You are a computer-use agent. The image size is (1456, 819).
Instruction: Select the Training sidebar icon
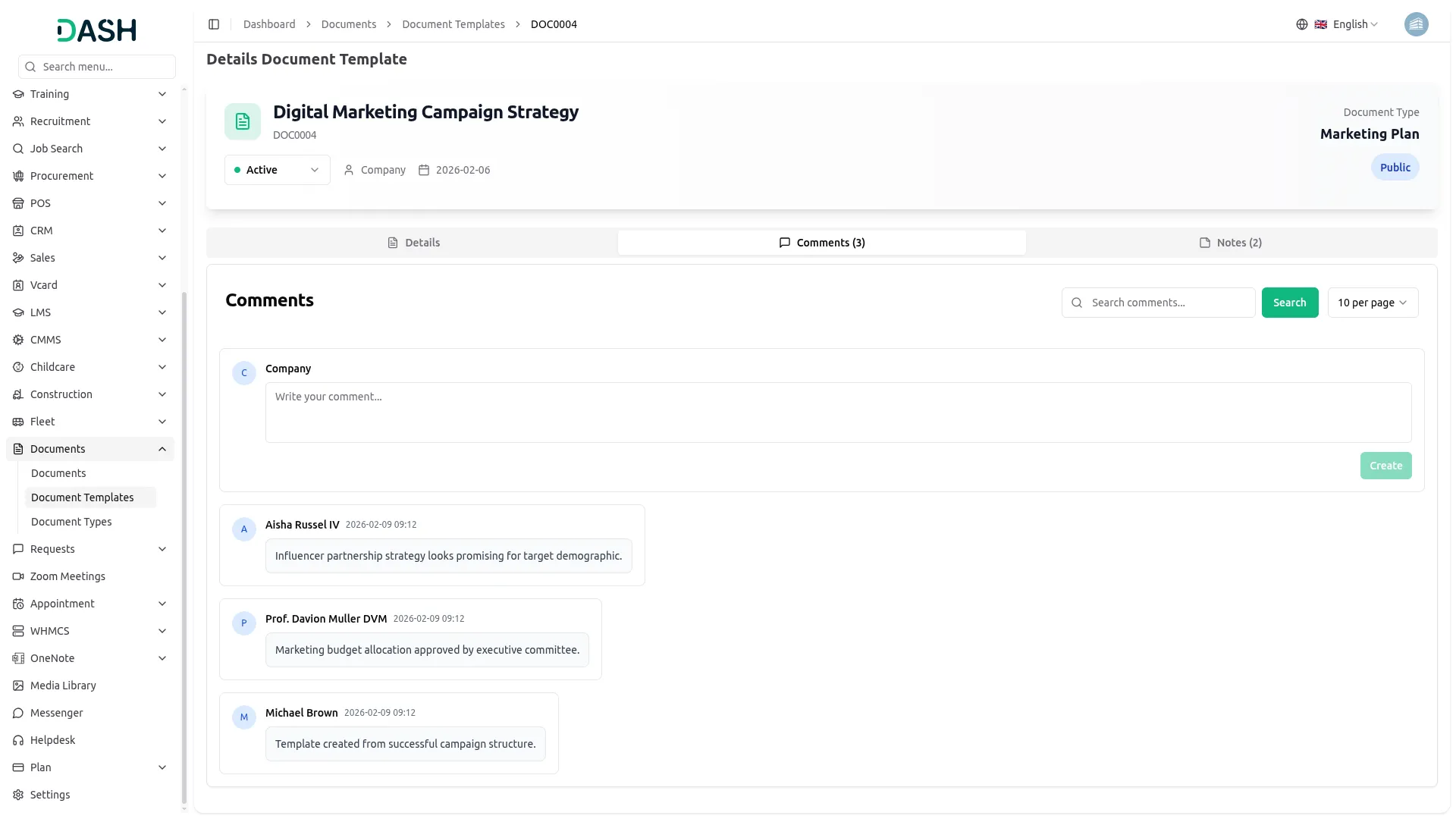pos(17,94)
